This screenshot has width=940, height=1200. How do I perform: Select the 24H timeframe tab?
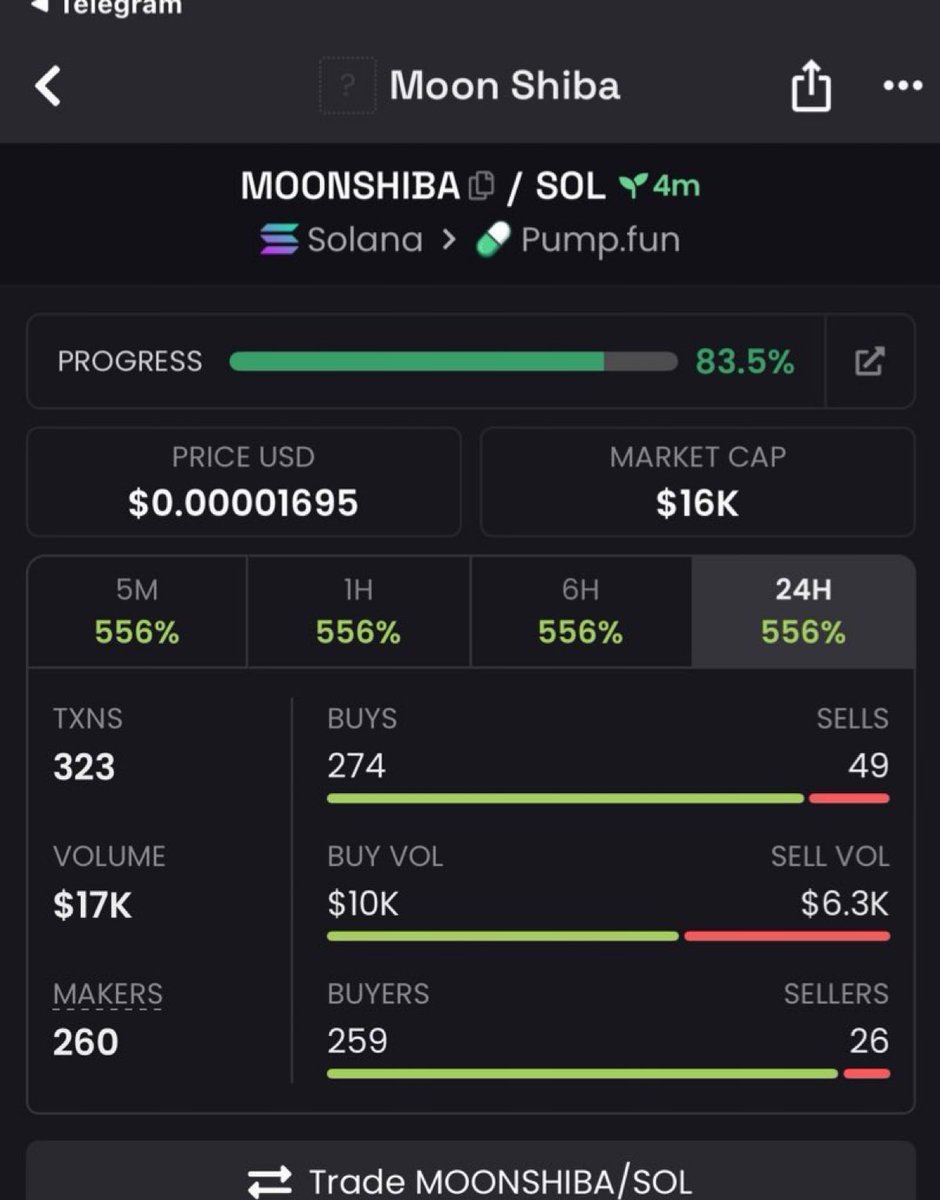pyautogui.click(x=803, y=611)
